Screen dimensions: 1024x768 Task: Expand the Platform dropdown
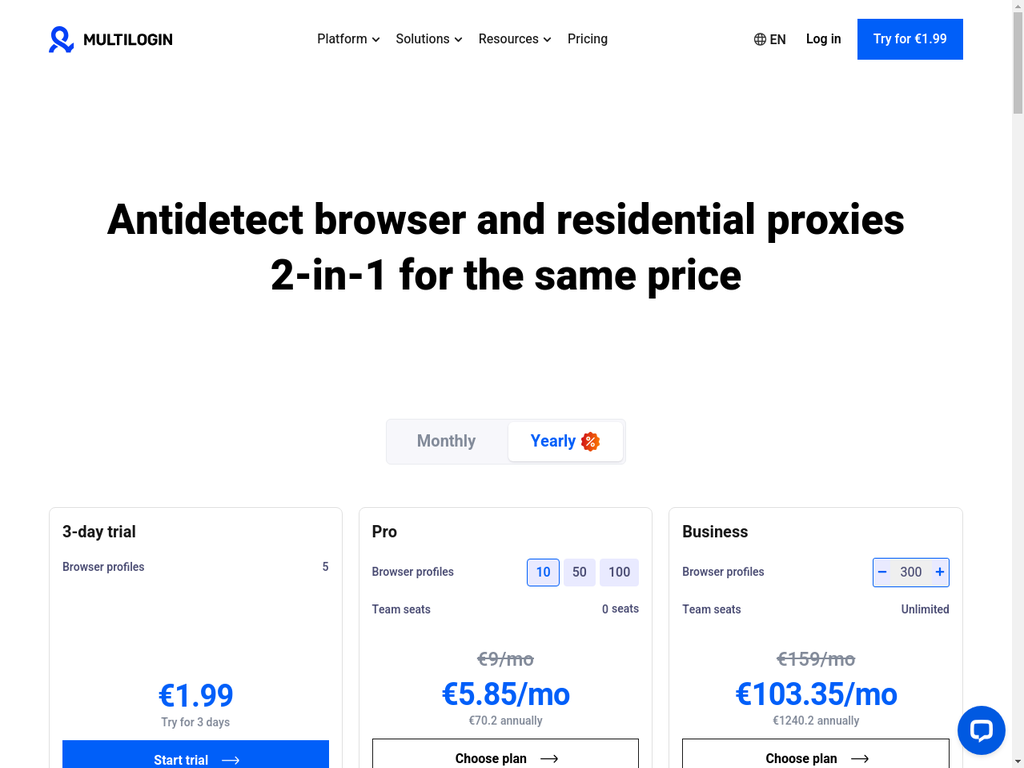pos(347,39)
